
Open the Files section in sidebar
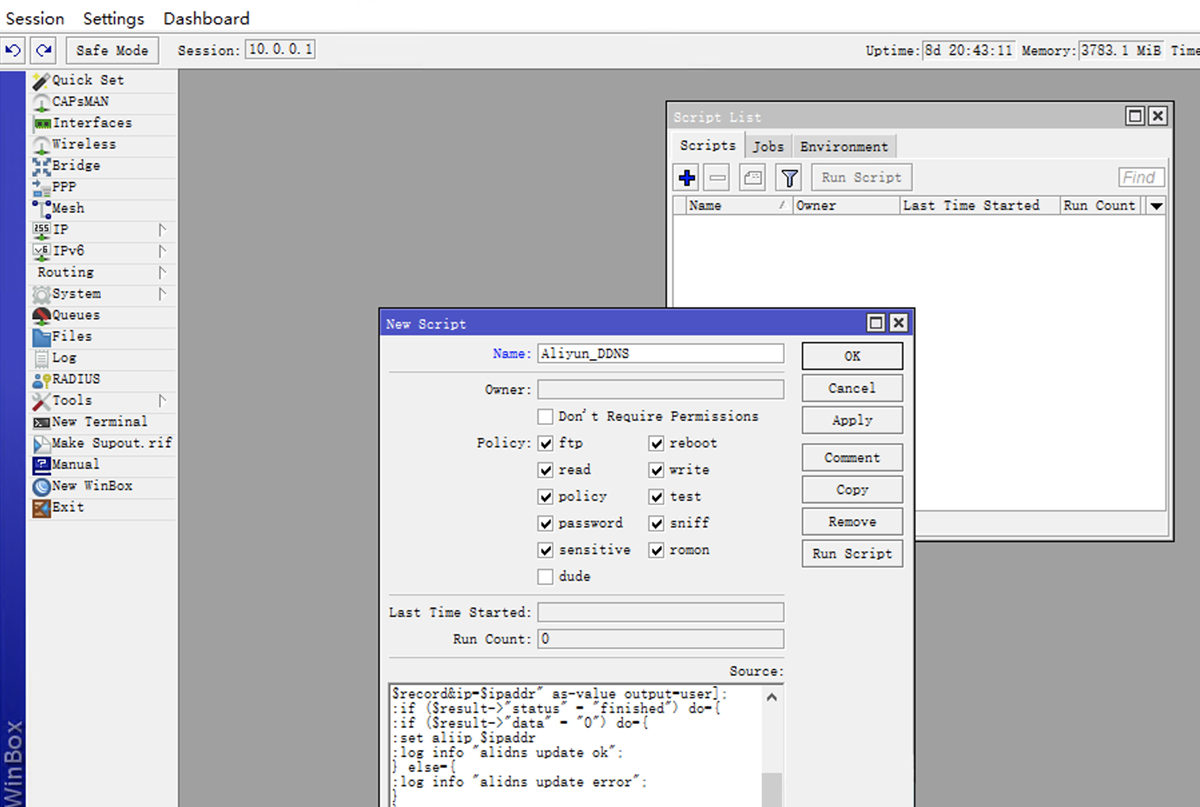pyautogui.click(x=71, y=337)
